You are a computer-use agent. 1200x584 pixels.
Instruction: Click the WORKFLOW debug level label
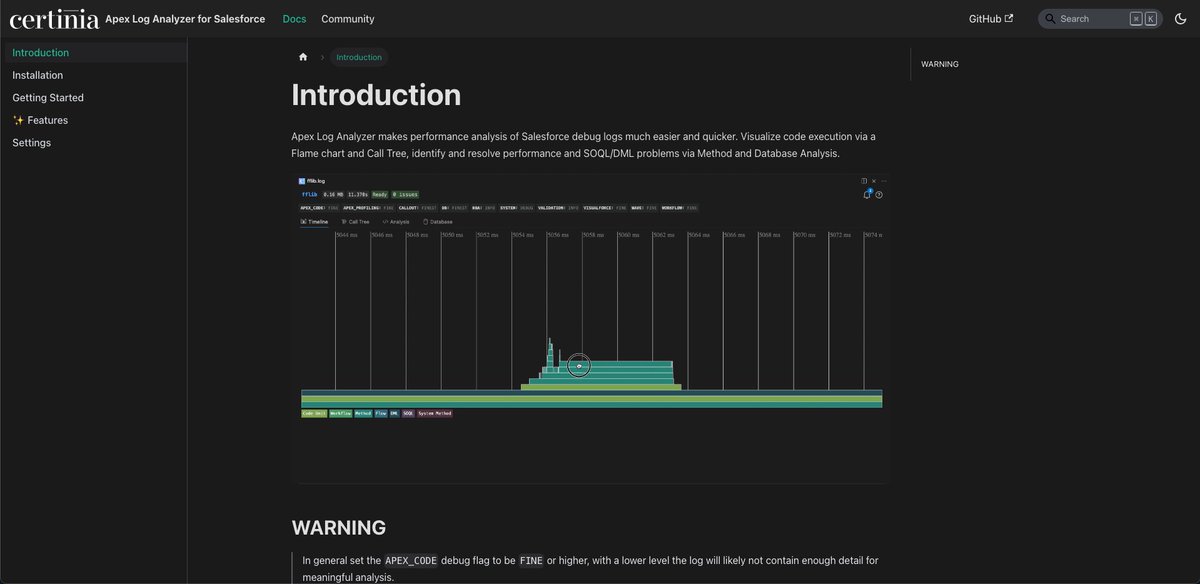679,207
